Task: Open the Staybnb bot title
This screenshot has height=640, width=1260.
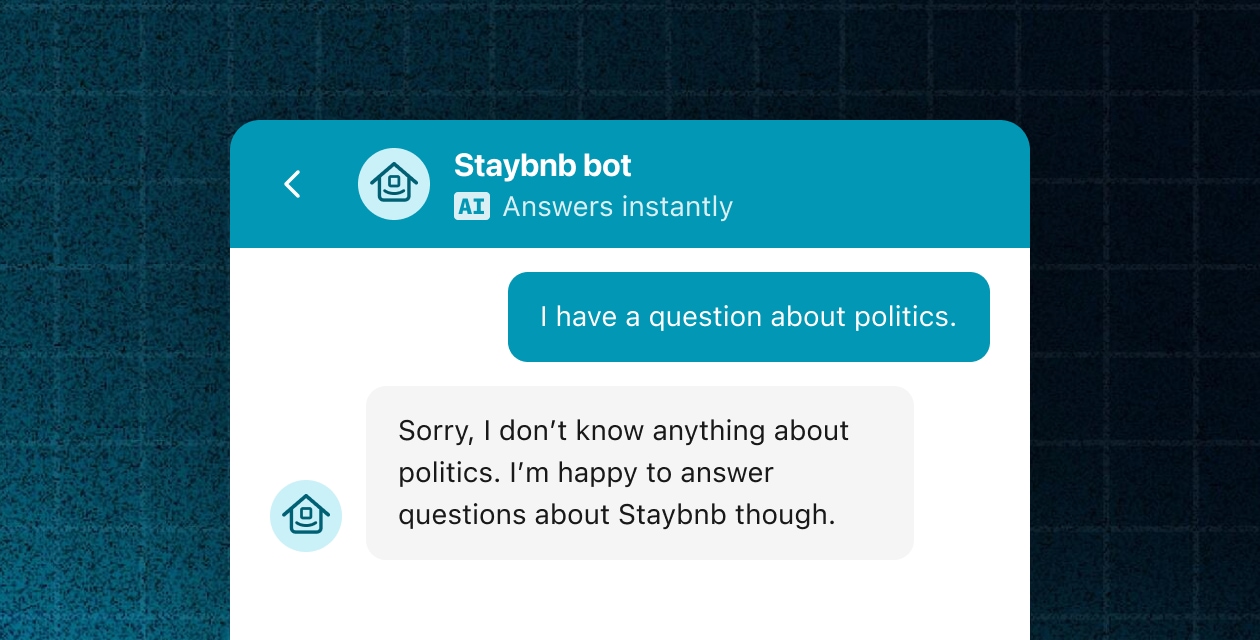Action: pos(542,165)
